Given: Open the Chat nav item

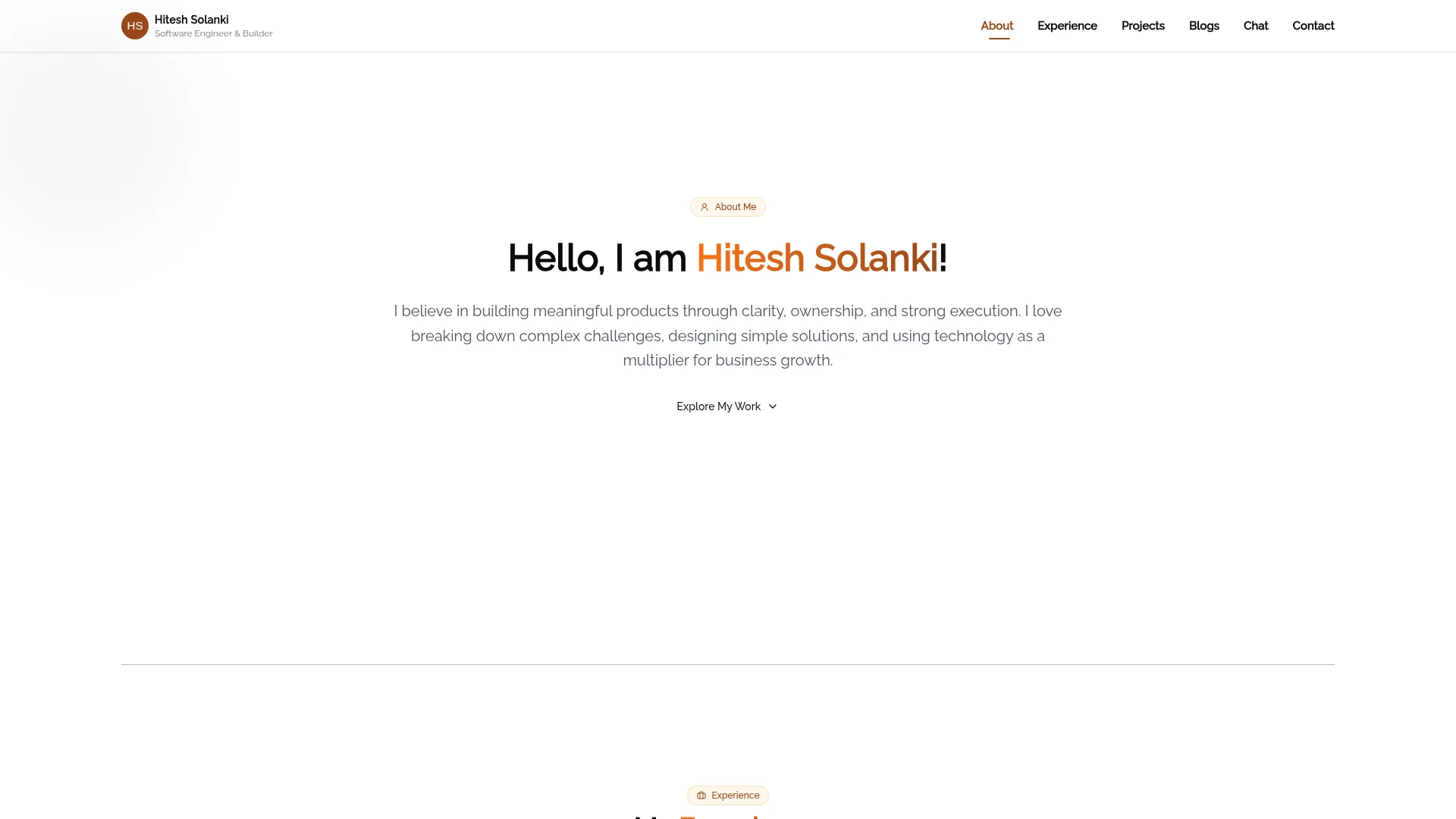Looking at the screenshot, I should [1256, 26].
